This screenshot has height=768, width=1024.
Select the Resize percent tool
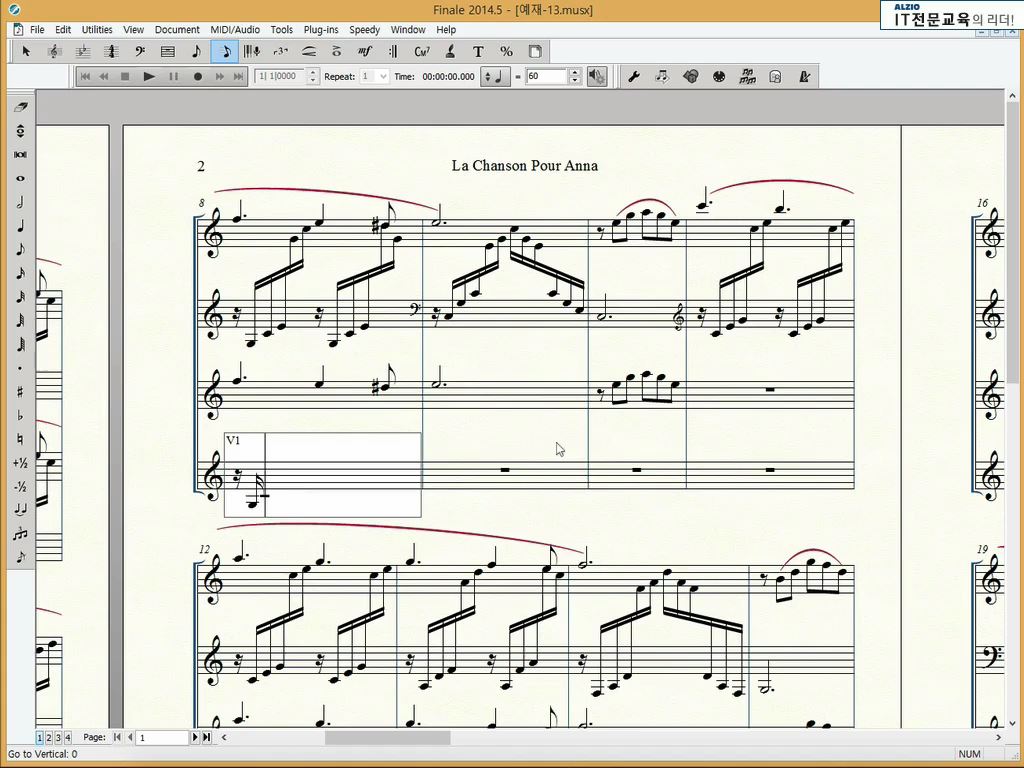click(x=506, y=51)
